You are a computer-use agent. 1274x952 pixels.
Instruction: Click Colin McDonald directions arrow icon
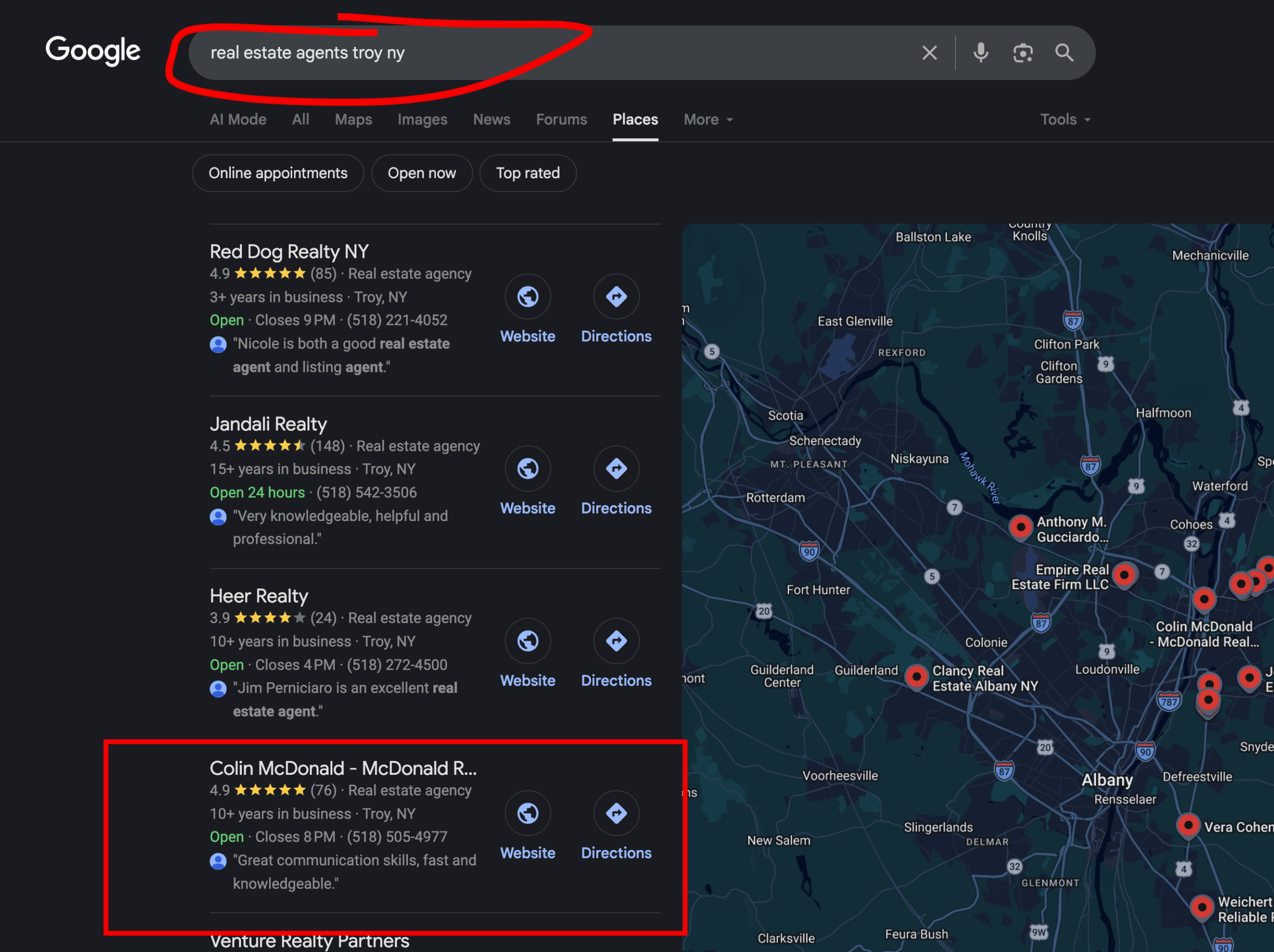pos(616,813)
